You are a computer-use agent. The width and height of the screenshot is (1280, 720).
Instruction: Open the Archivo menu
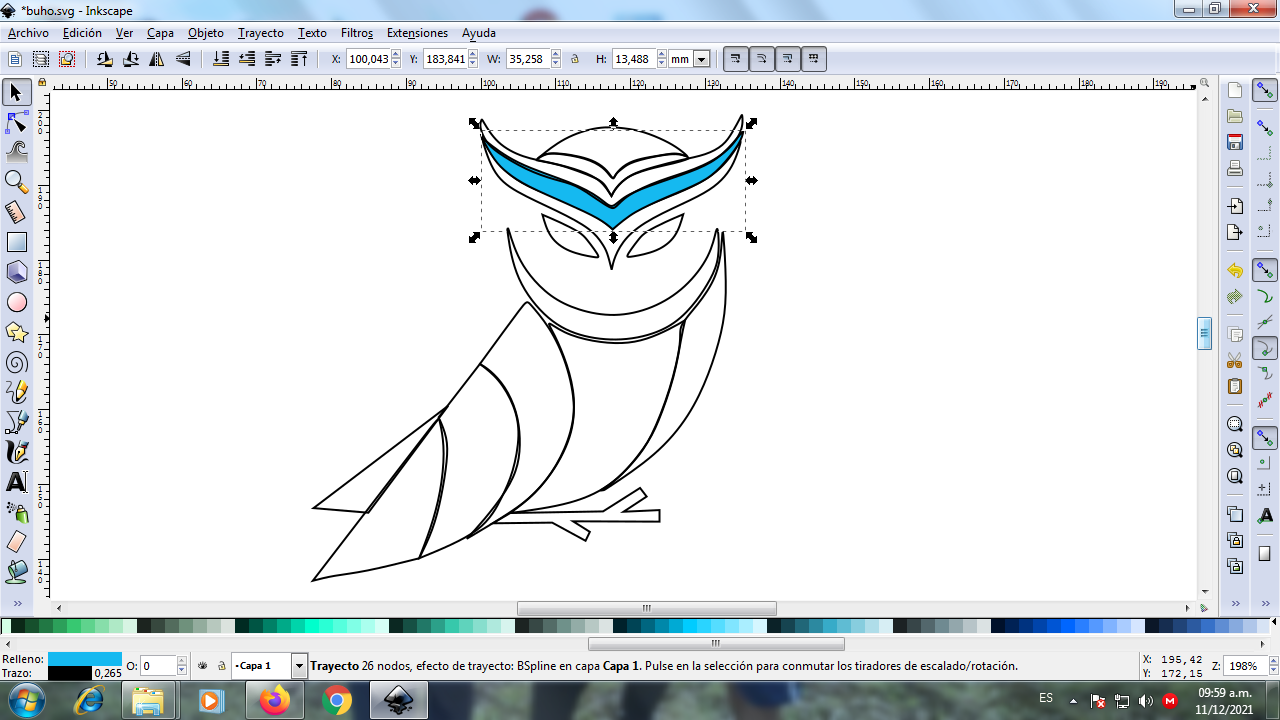coord(28,33)
